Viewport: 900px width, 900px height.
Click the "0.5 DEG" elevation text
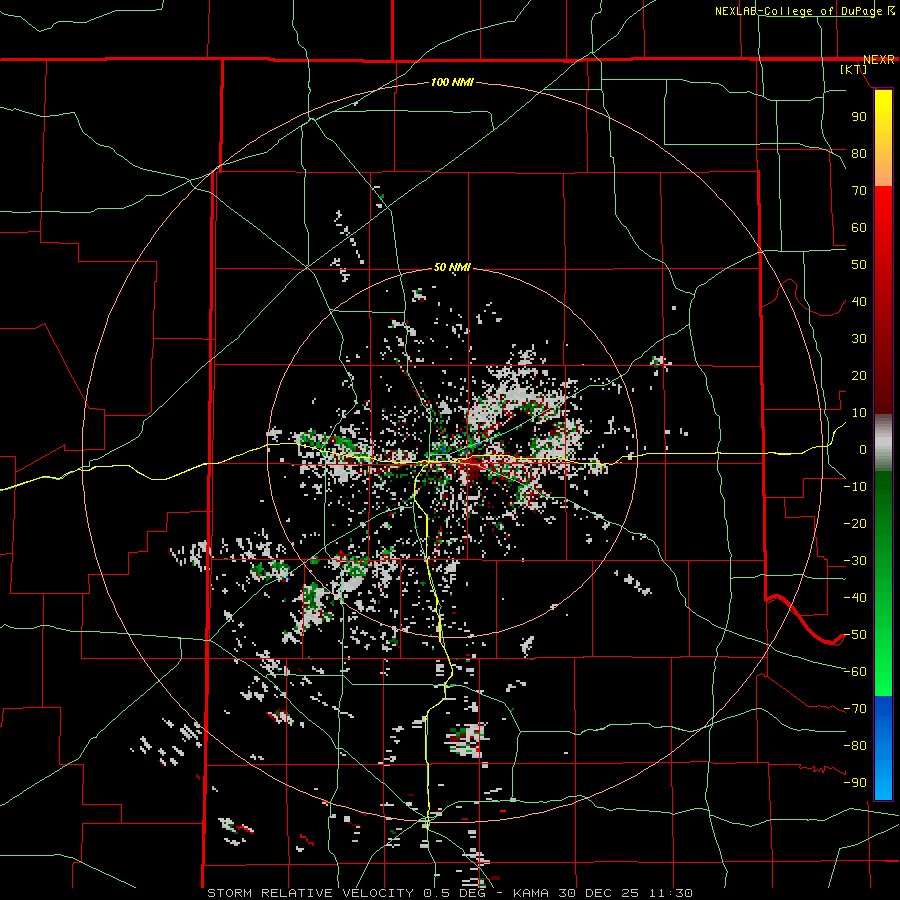tap(454, 893)
